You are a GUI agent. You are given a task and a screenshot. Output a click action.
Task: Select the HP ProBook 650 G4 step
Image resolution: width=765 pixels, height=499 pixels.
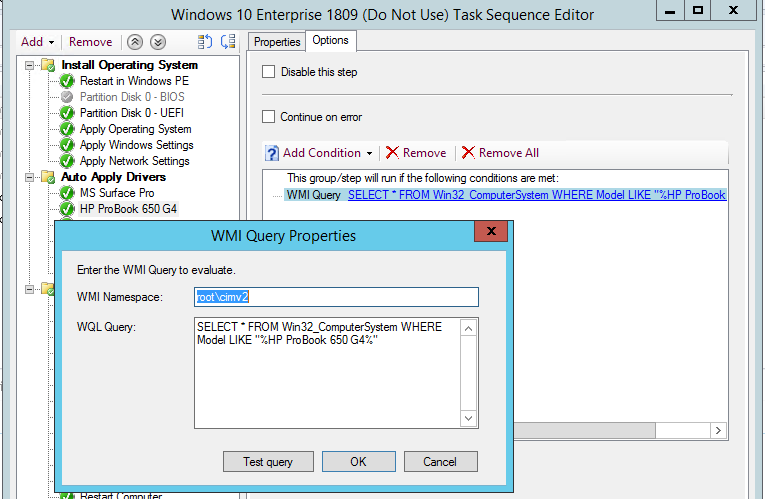[x=128, y=209]
